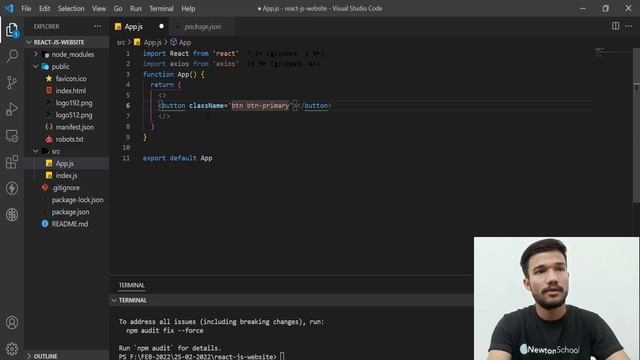Open the View menu
640x360 pixels.
(x=99, y=8)
